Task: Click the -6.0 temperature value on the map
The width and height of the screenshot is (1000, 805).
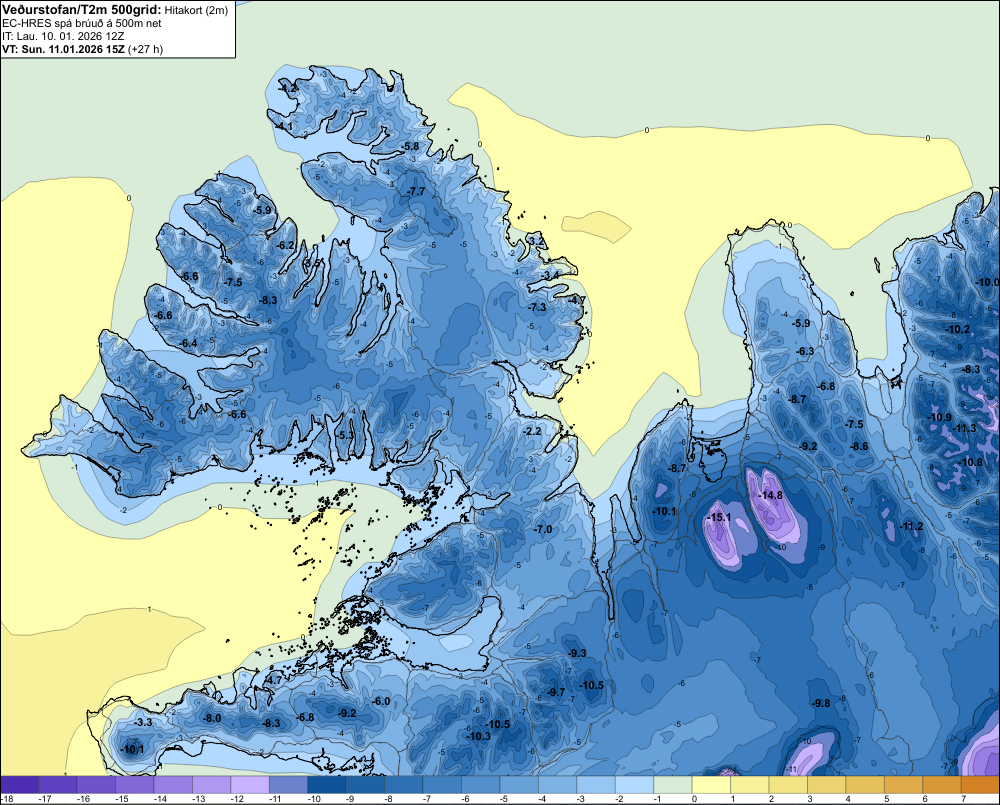Action: point(381,701)
